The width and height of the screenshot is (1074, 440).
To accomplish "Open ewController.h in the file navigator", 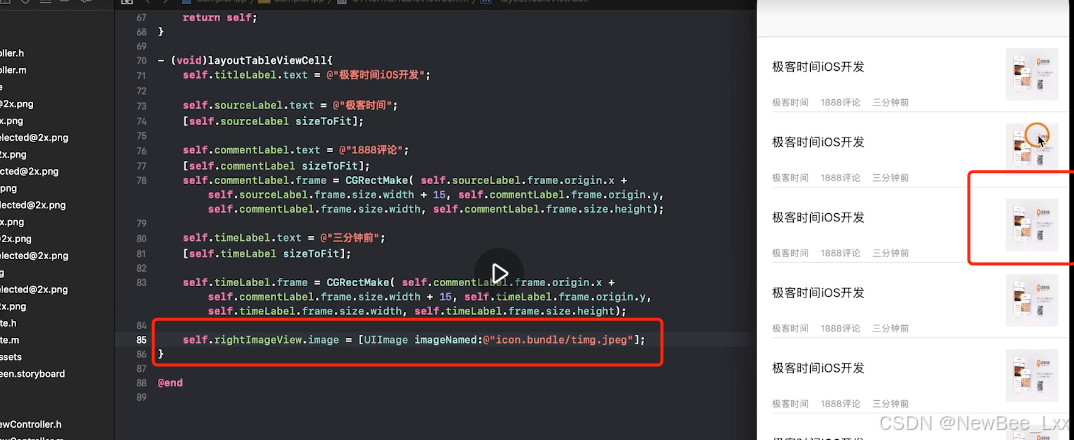I will (x=31, y=424).
